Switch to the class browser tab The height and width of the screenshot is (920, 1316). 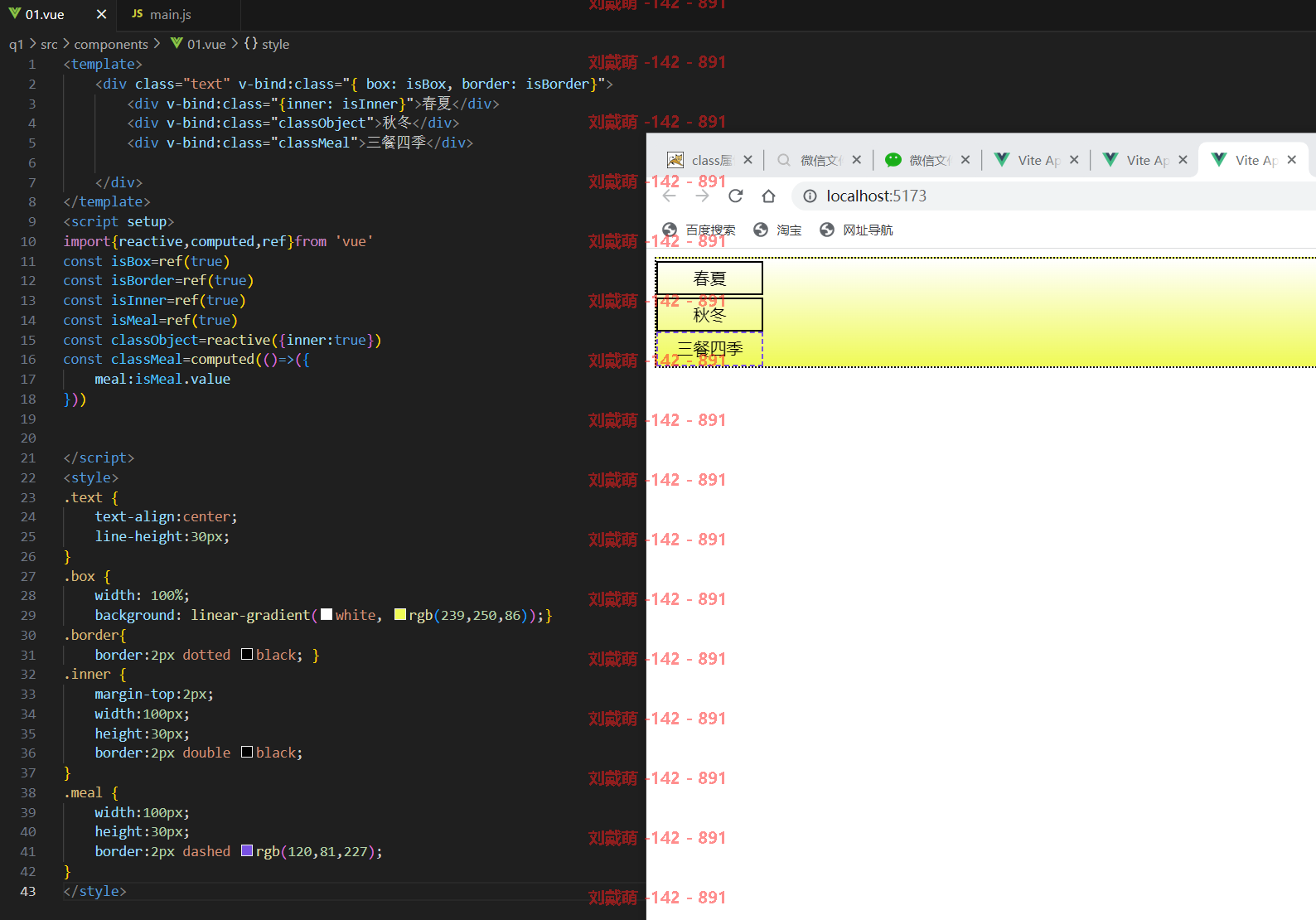tap(701, 160)
